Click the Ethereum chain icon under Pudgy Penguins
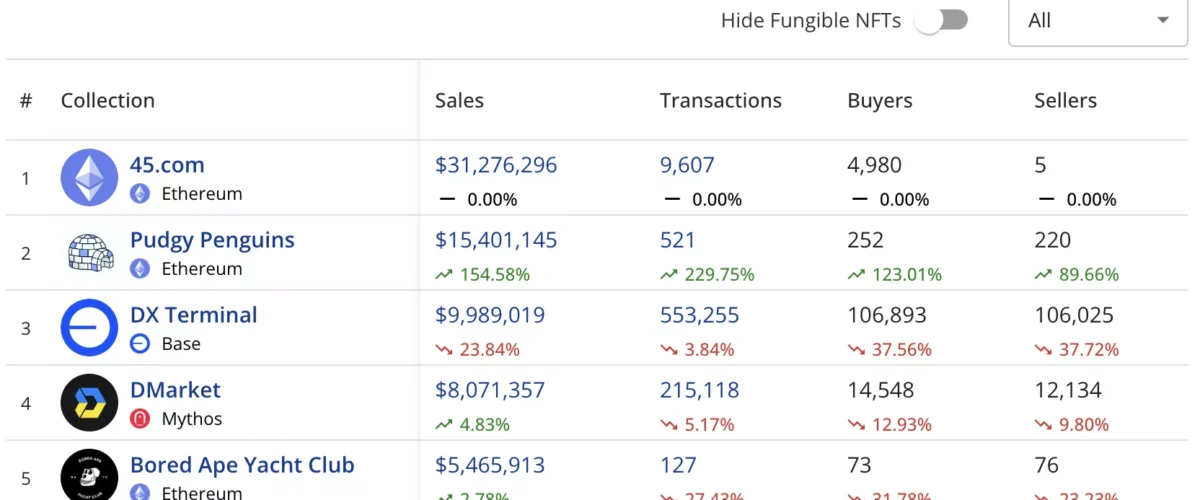Viewport: 1200px width, 500px height. [140, 269]
